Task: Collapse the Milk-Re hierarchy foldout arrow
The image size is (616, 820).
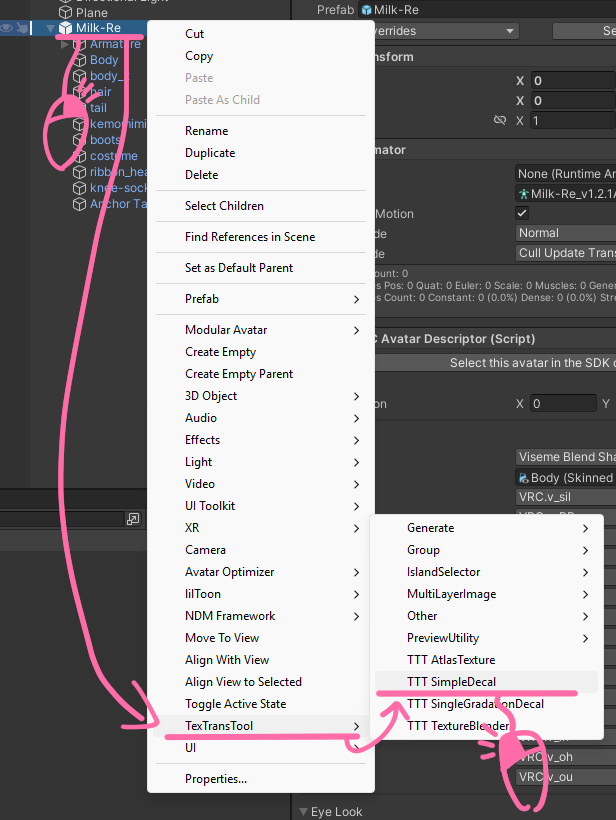Action: [x=50, y=28]
